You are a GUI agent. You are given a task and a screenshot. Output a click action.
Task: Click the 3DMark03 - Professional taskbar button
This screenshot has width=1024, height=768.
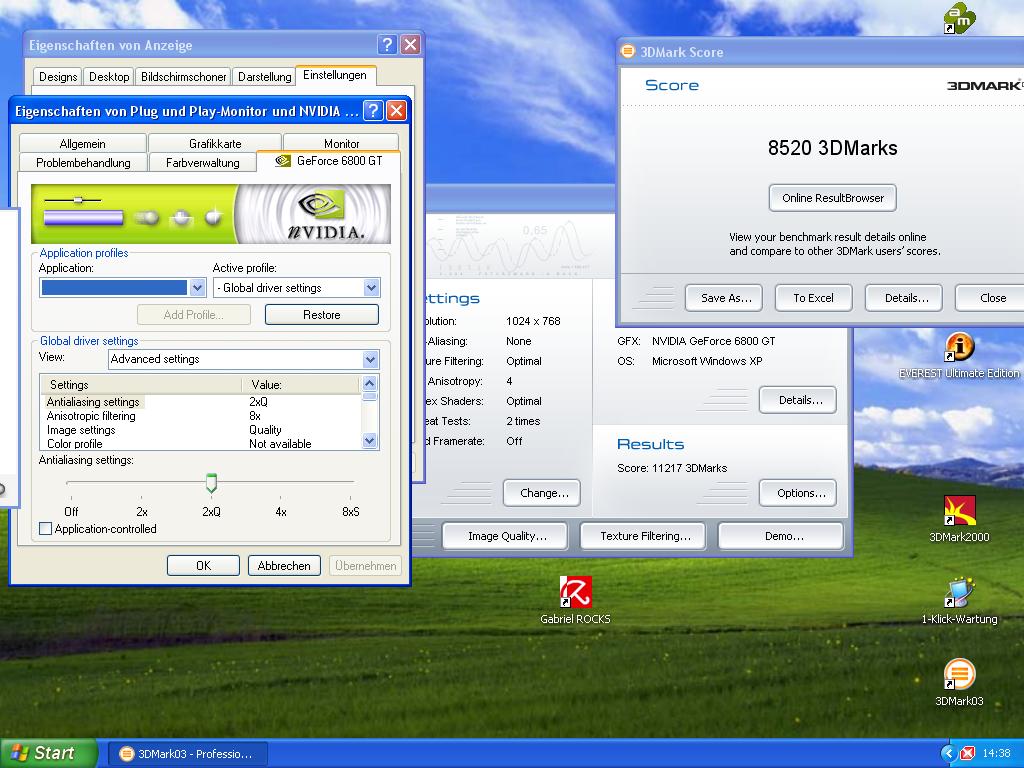pyautogui.click(x=187, y=754)
